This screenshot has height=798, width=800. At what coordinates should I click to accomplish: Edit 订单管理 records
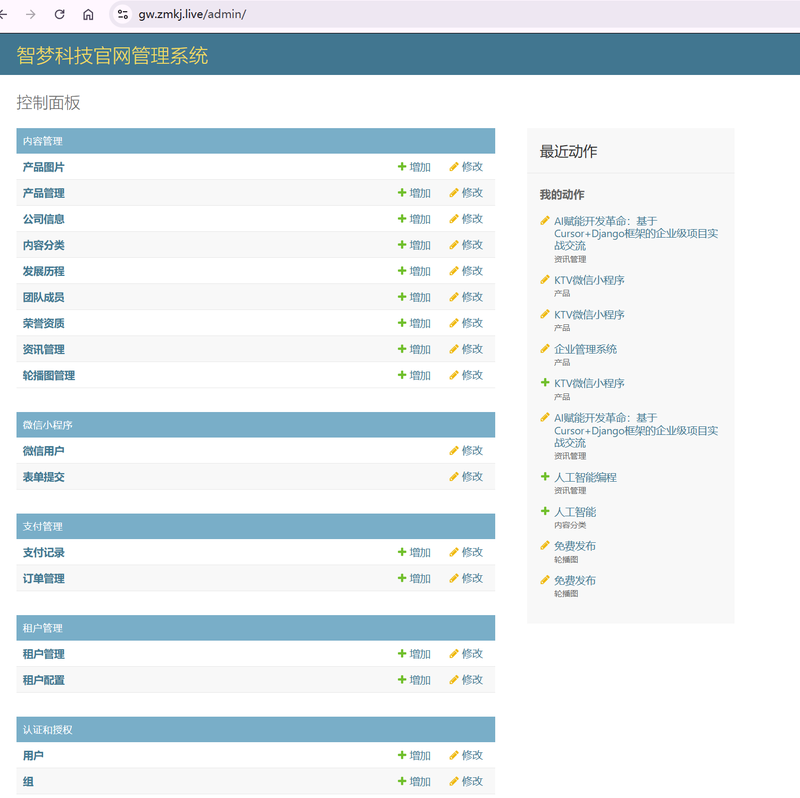466,578
